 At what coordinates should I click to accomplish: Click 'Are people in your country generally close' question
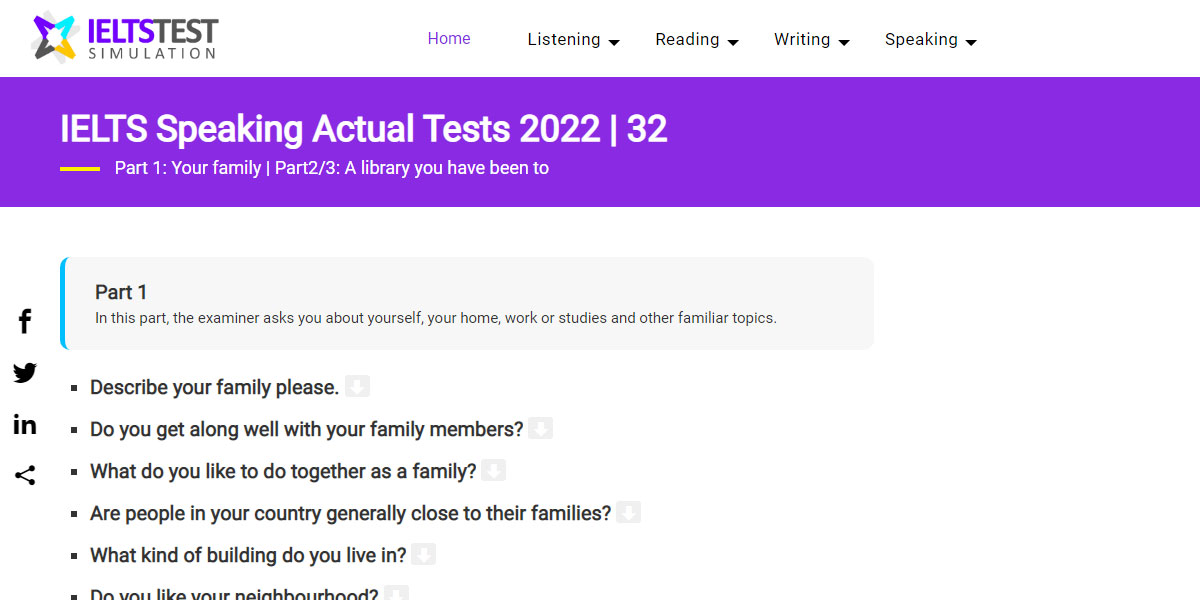point(350,513)
